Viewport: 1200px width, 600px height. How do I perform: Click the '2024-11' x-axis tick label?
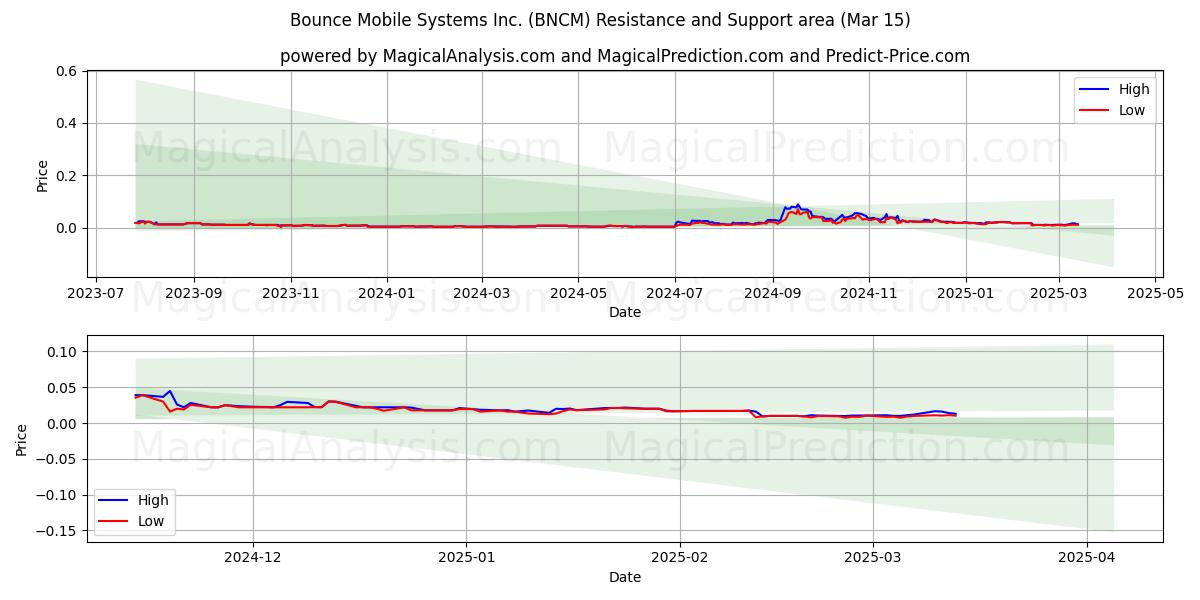869,295
